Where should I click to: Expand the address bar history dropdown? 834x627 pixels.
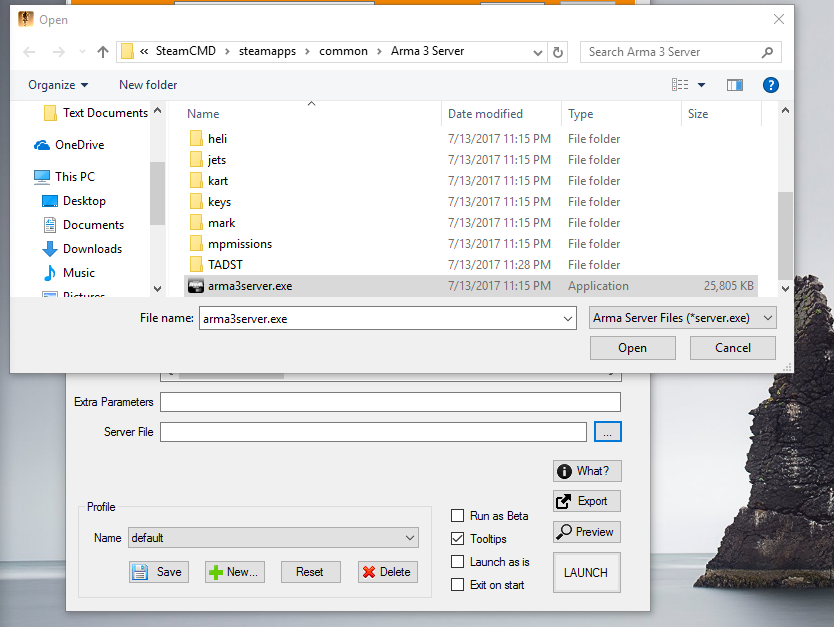point(538,52)
